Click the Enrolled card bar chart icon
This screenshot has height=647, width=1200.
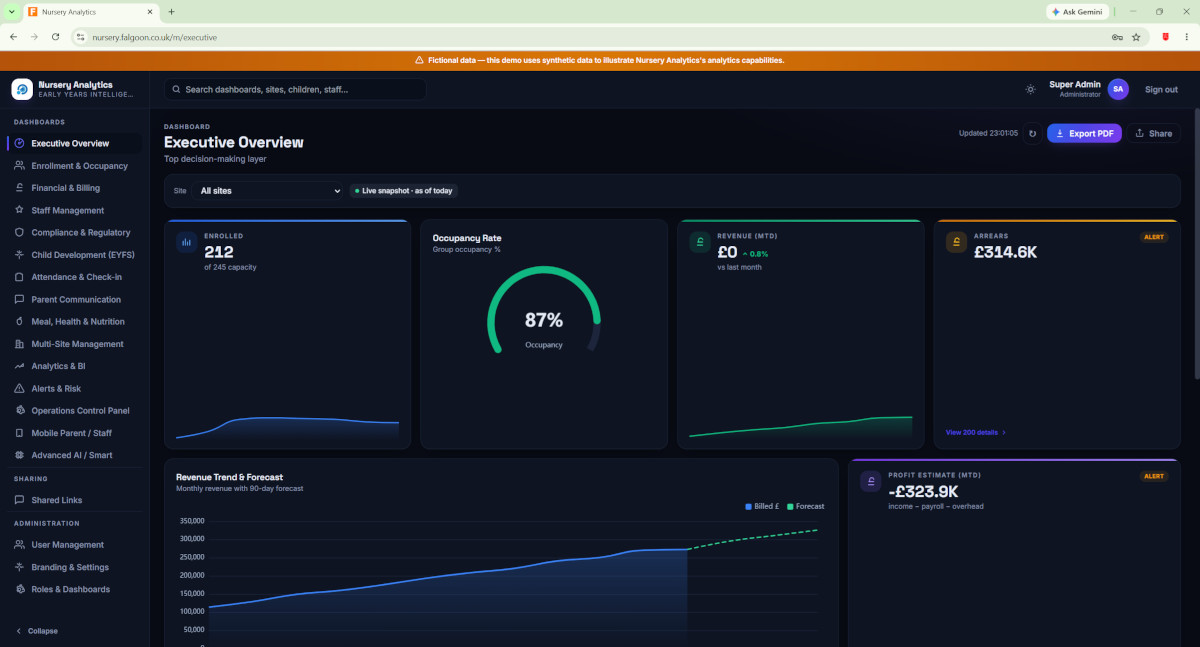[186, 242]
